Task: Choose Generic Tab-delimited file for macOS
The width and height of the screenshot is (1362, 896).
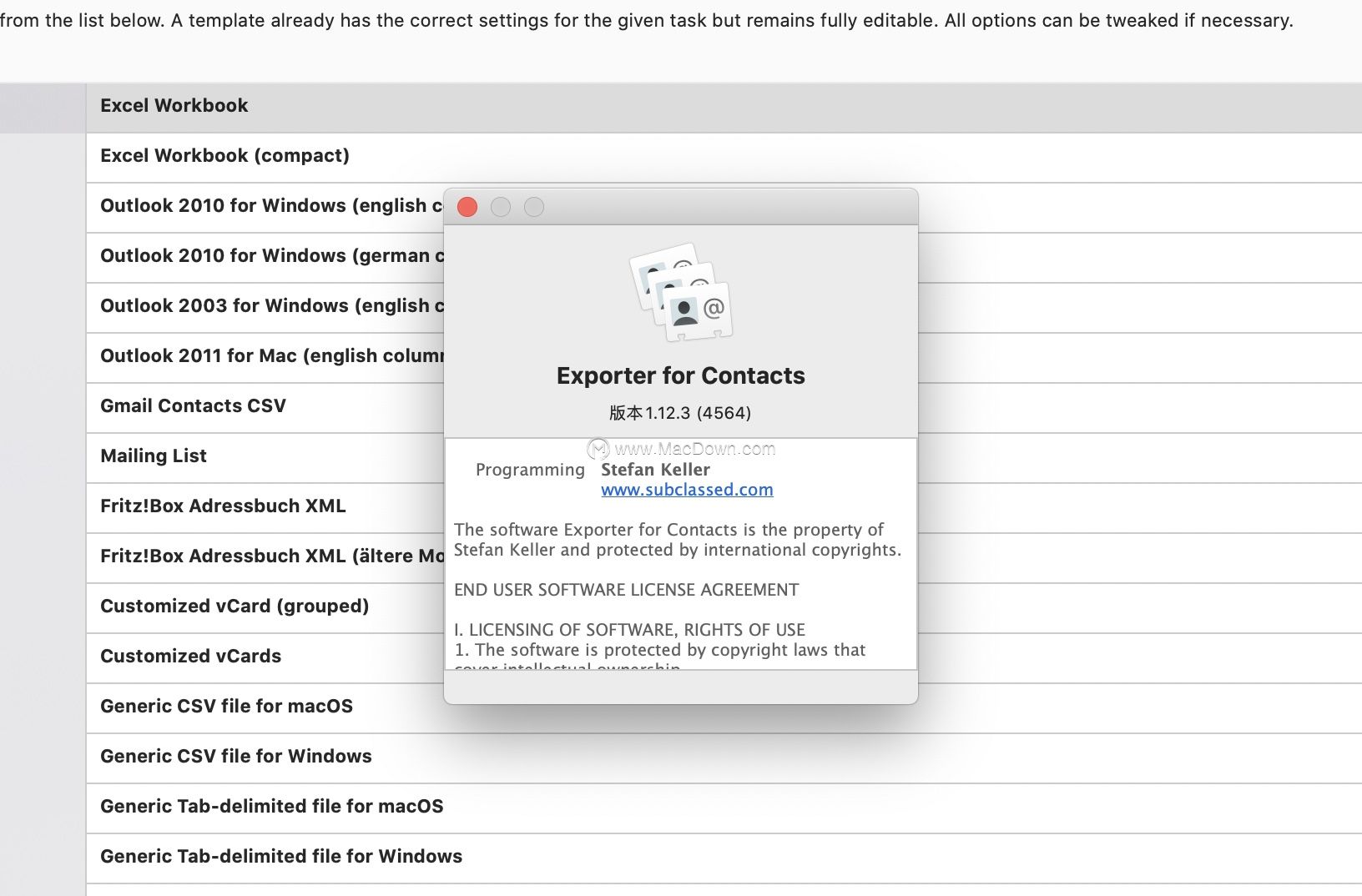Action: pos(724,808)
